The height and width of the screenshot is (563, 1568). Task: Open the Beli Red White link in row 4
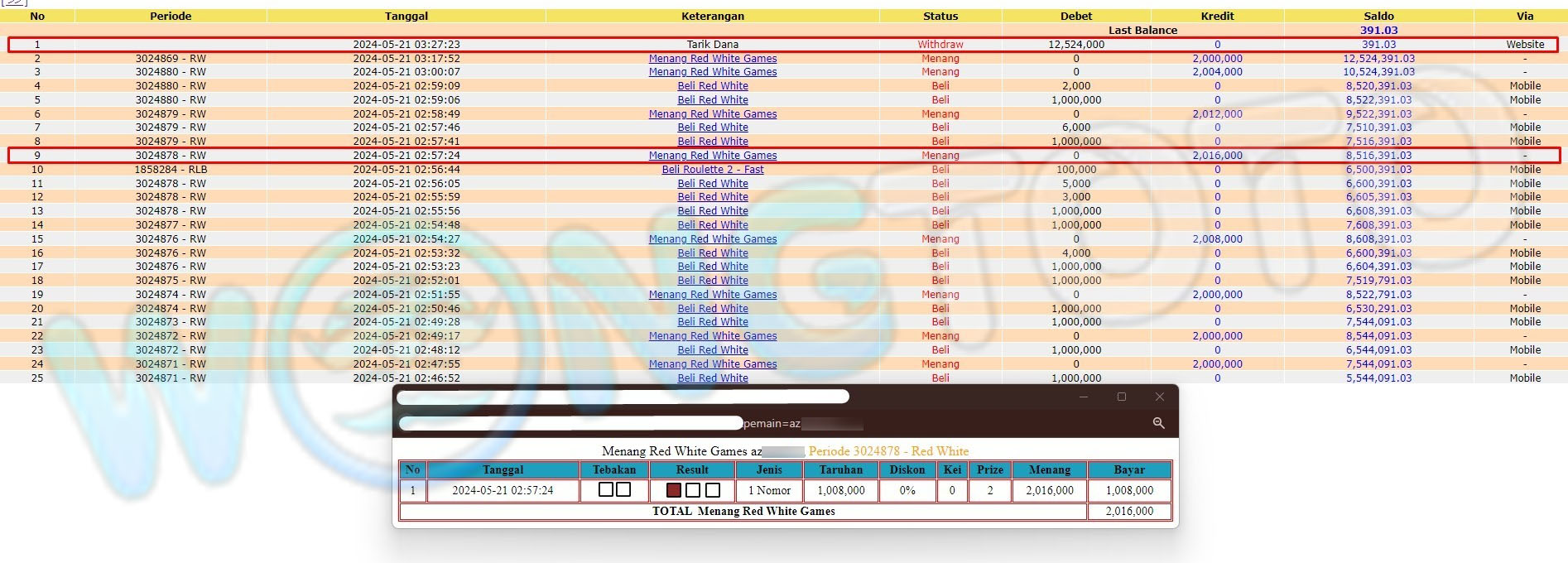pyautogui.click(x=712, y=86)
